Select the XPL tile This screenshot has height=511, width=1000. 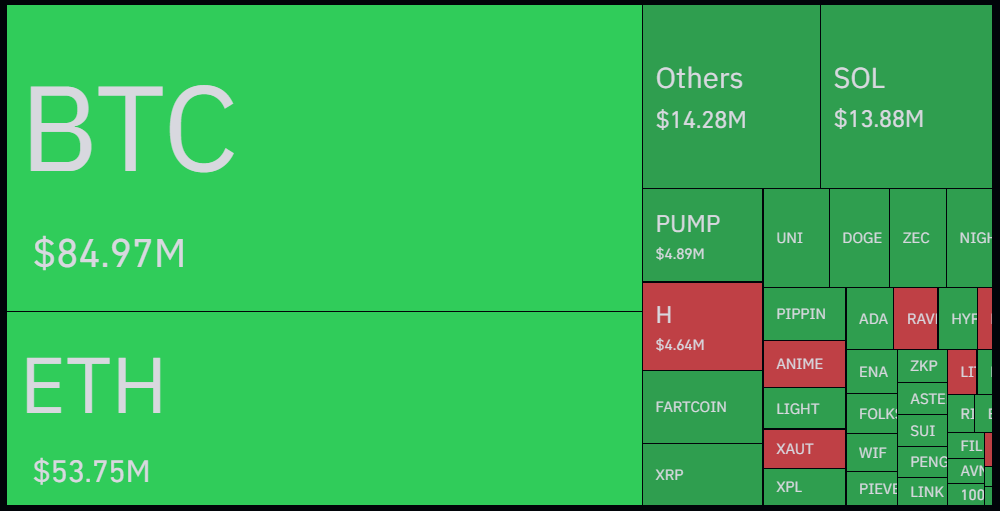tap(804, 487)
